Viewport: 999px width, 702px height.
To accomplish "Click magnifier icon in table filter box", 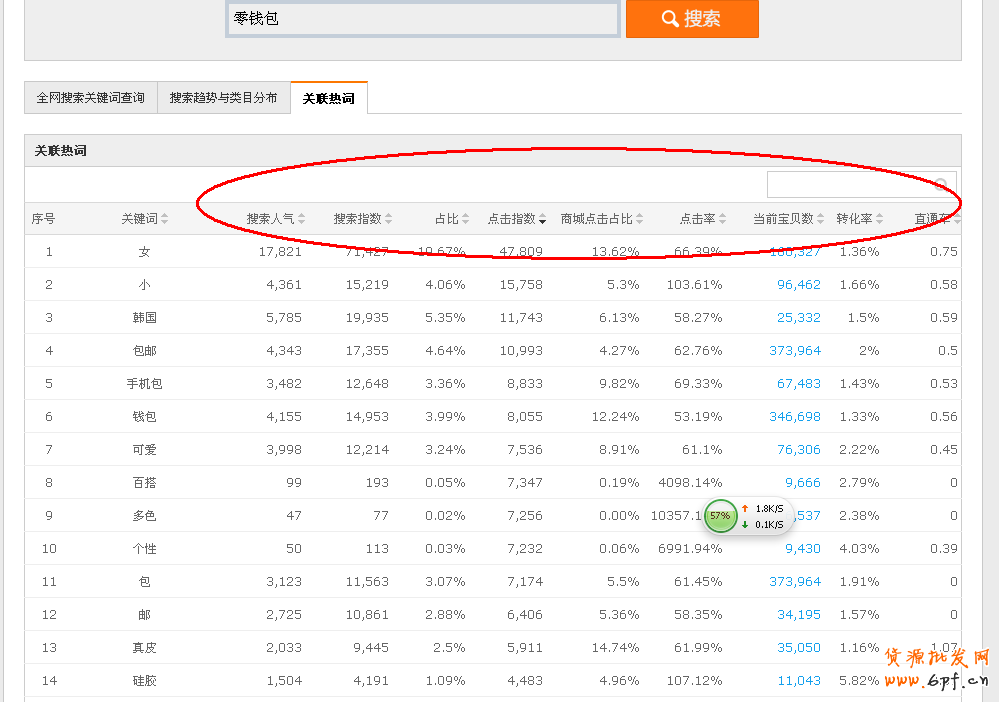I will [941, 185].
